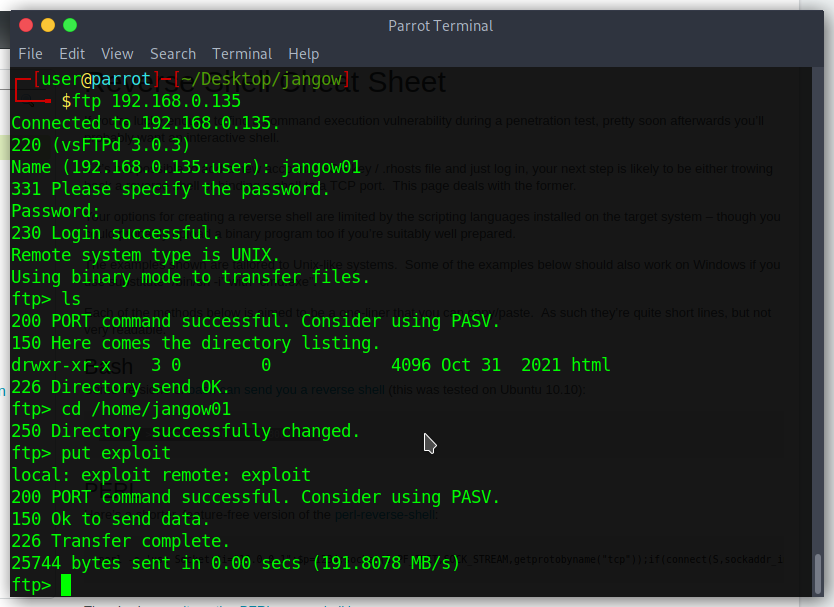Click the green block cursor at the prompt

coord(66,584)
